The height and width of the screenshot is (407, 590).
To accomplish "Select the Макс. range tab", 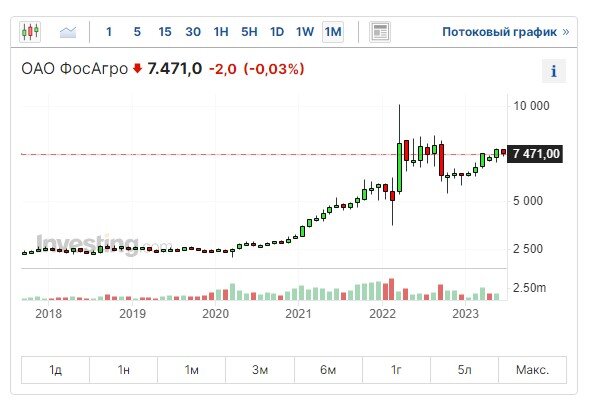I will coord(532,370).
